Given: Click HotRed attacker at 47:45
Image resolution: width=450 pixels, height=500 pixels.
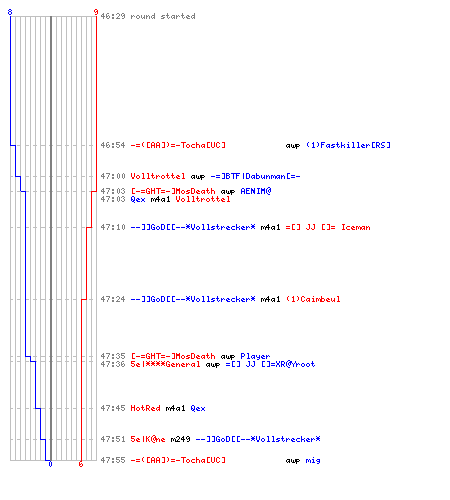Looking at the screenshot, I should 145,408.
